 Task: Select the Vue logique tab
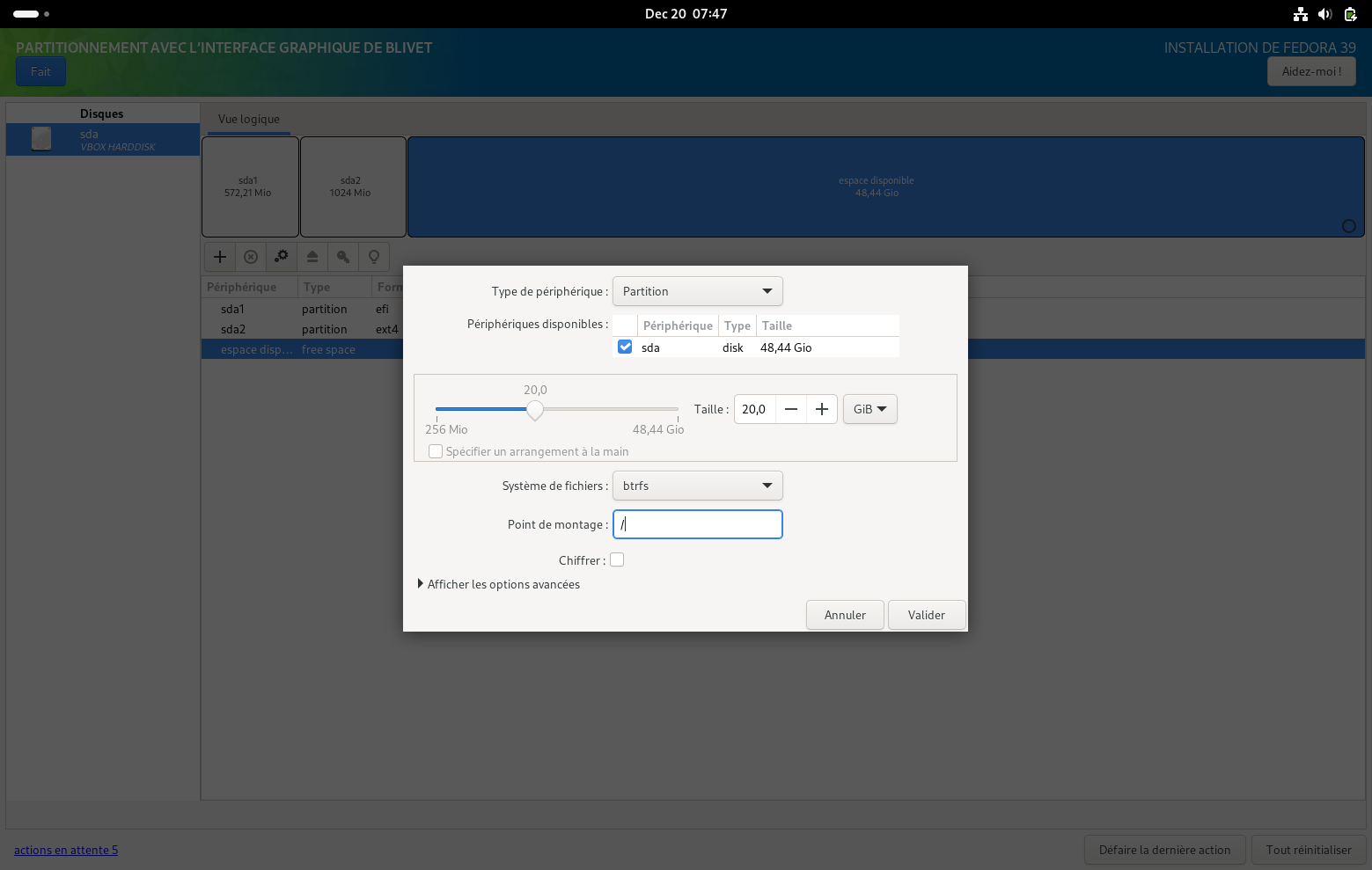[x=249, y=120]
